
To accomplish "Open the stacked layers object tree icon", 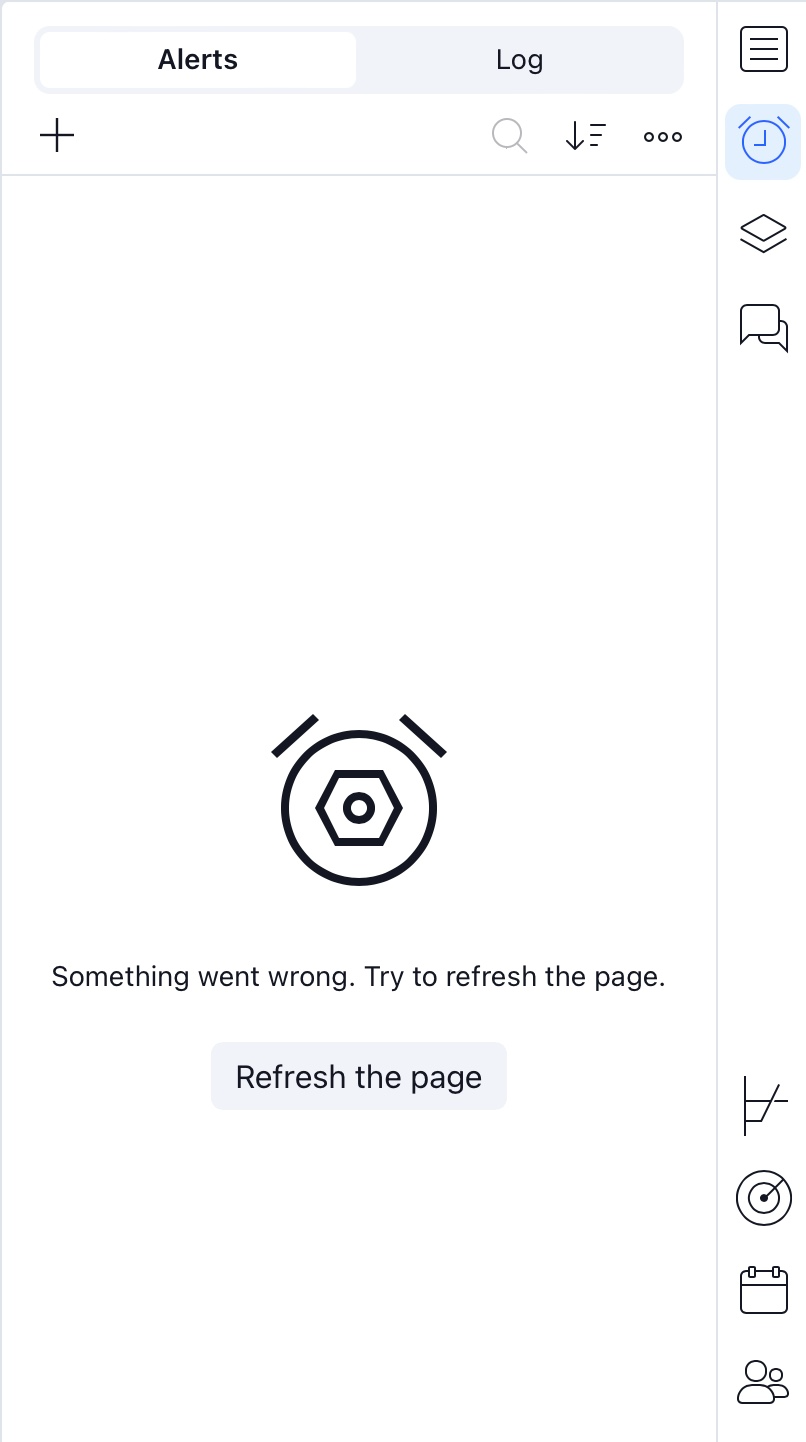I will [763, 234].
